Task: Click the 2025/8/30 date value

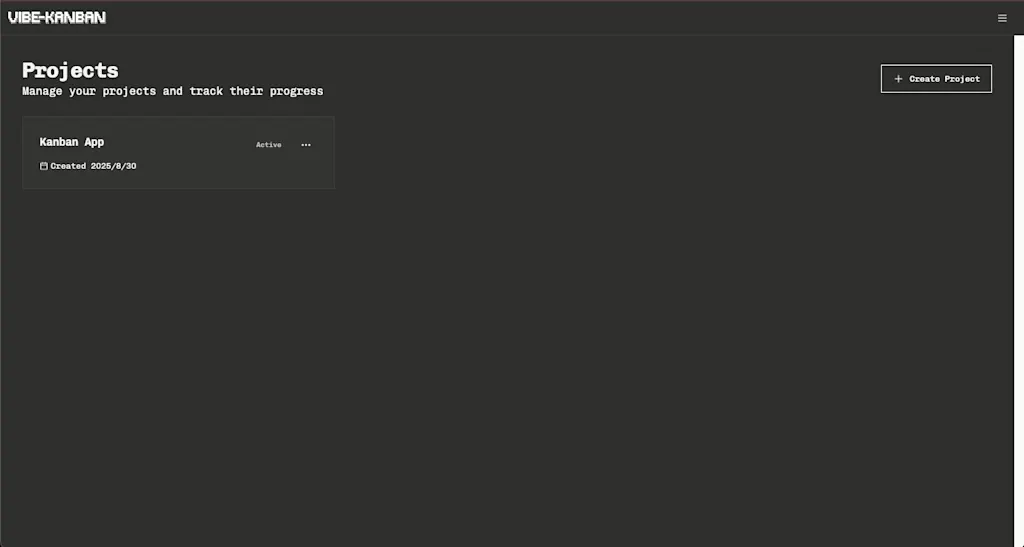Action: point(114,166)
